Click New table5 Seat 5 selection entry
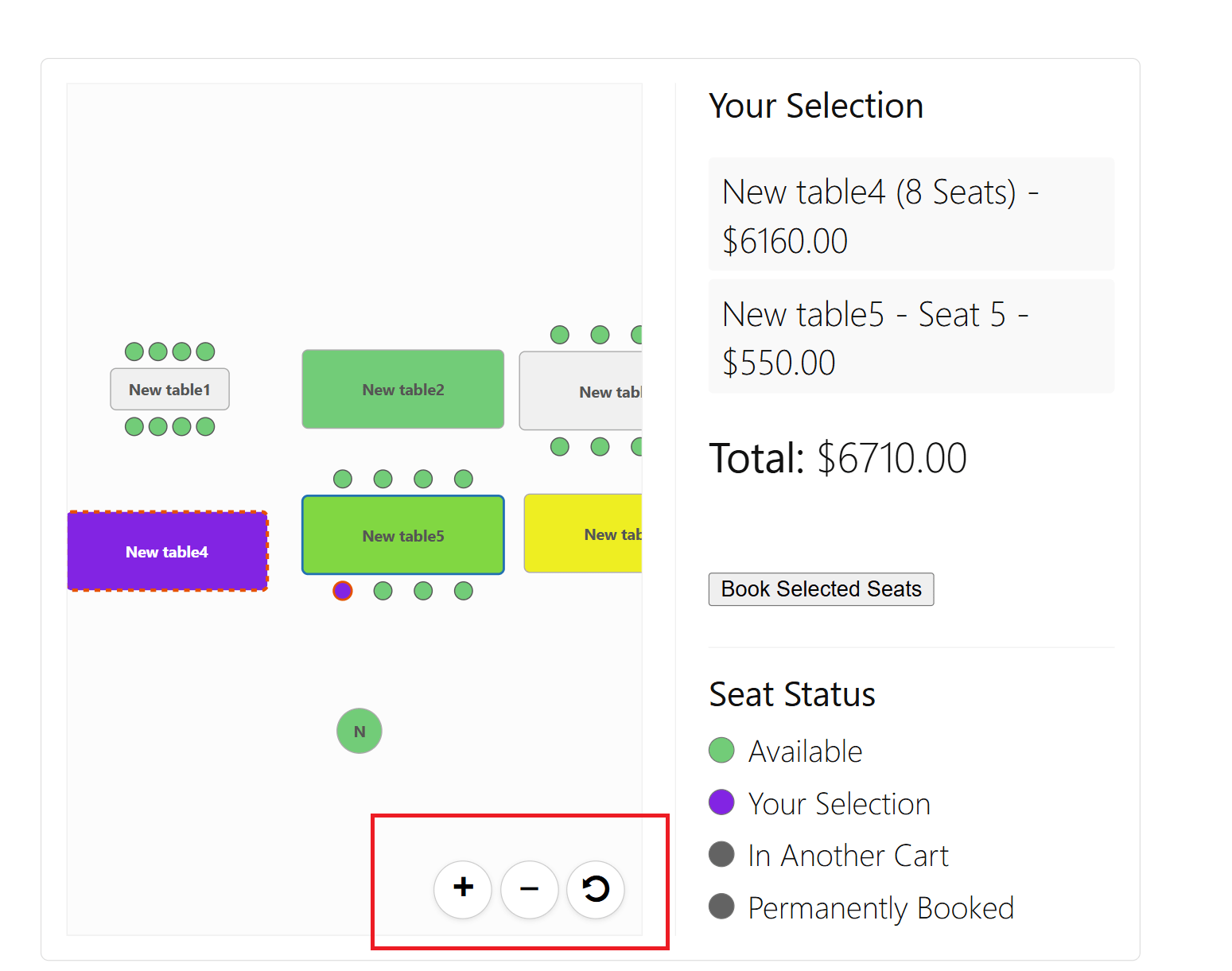 click(911, 337)
